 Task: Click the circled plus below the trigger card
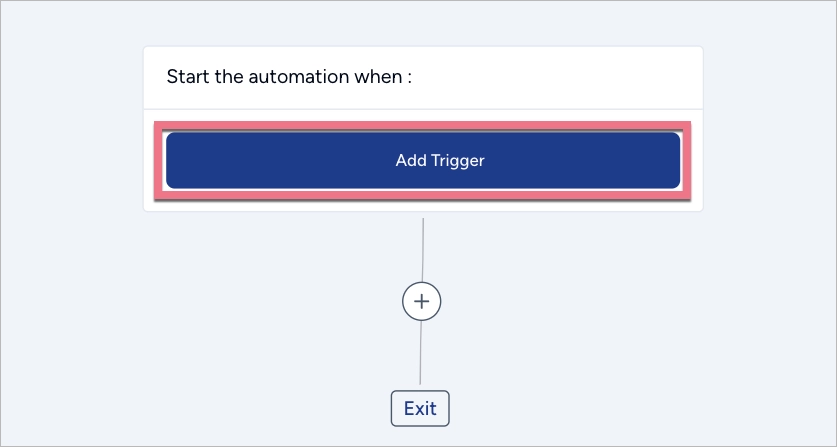tap(421, 300)
